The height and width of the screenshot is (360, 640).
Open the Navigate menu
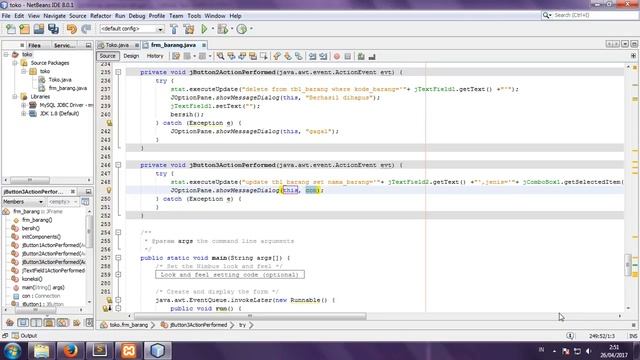point(54,16)
